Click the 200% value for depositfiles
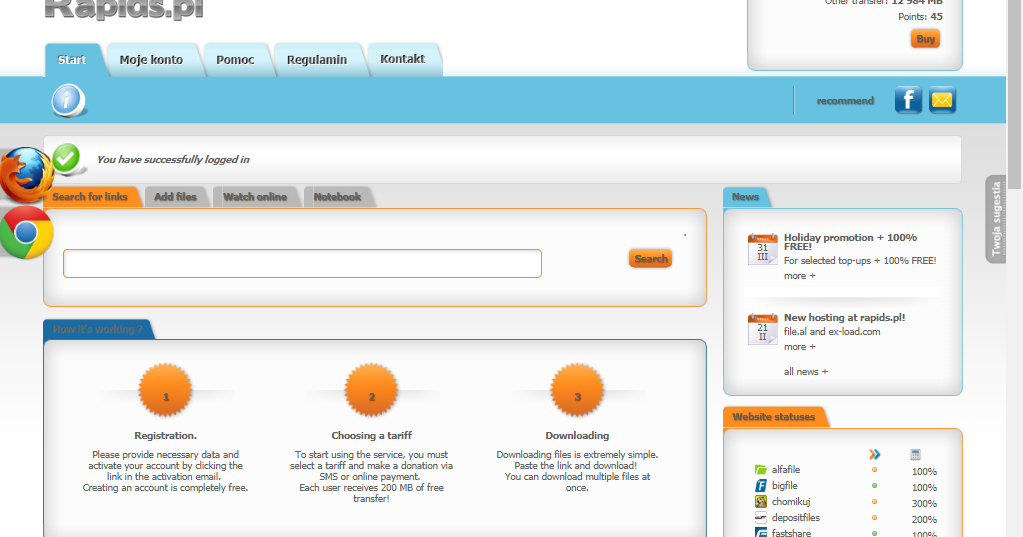 pyautogui.click(x=924, y=520)
